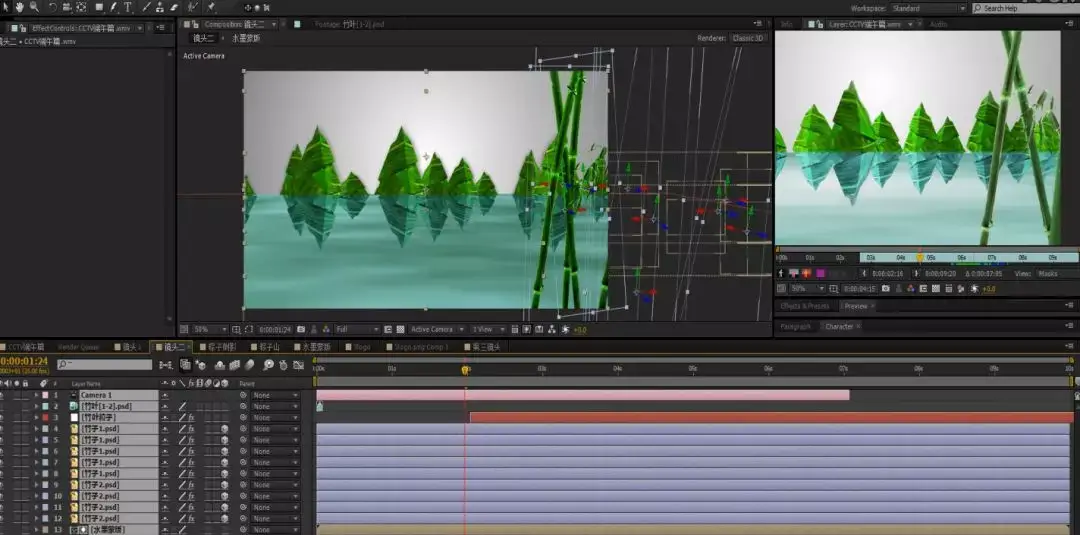Open Show Channel menu in Composition viewer
Image resolution: width=1080 pixels, height=535 pixels.
tap(326, 329)
